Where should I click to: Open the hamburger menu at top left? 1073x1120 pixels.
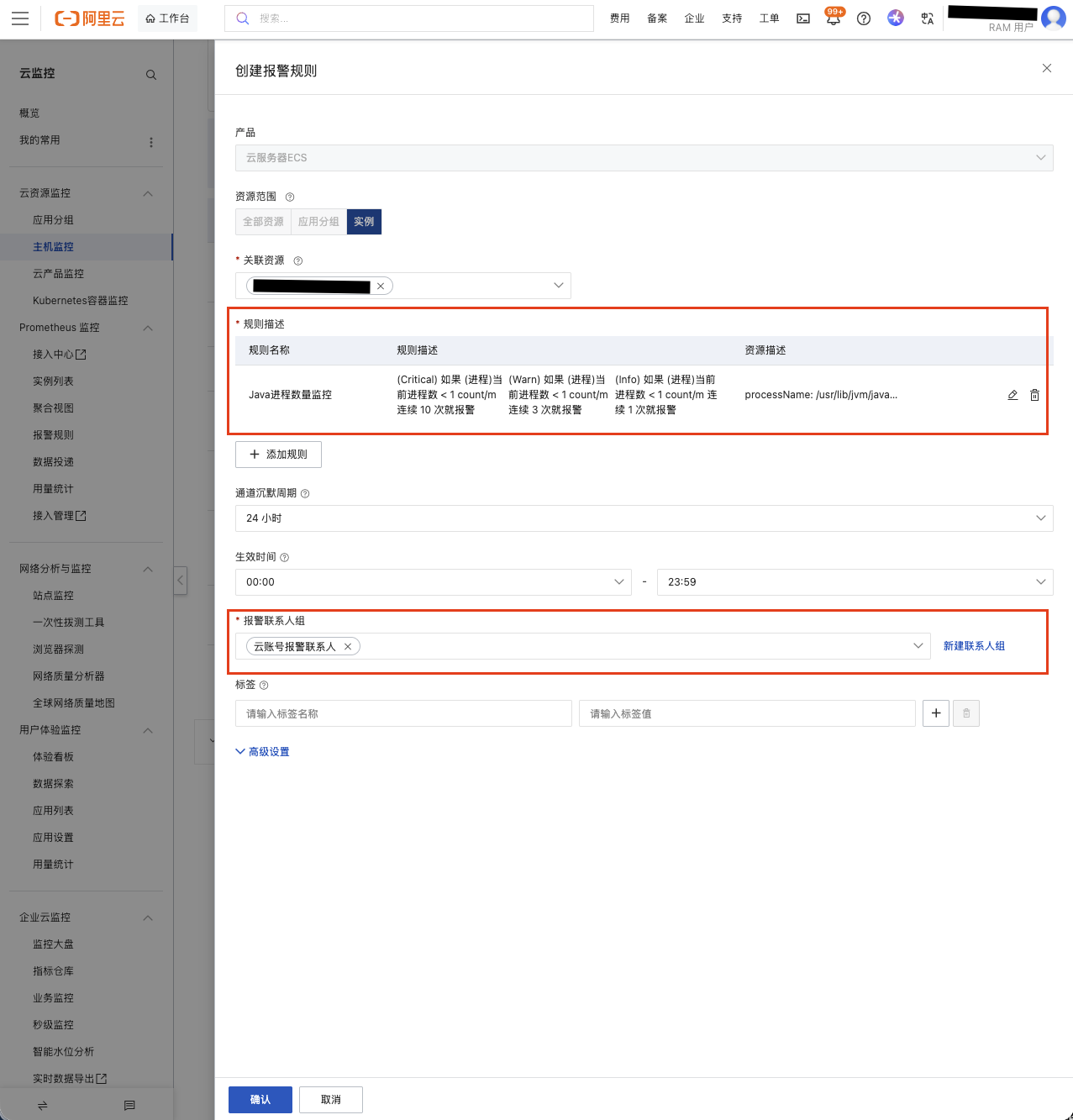[20, 18]
